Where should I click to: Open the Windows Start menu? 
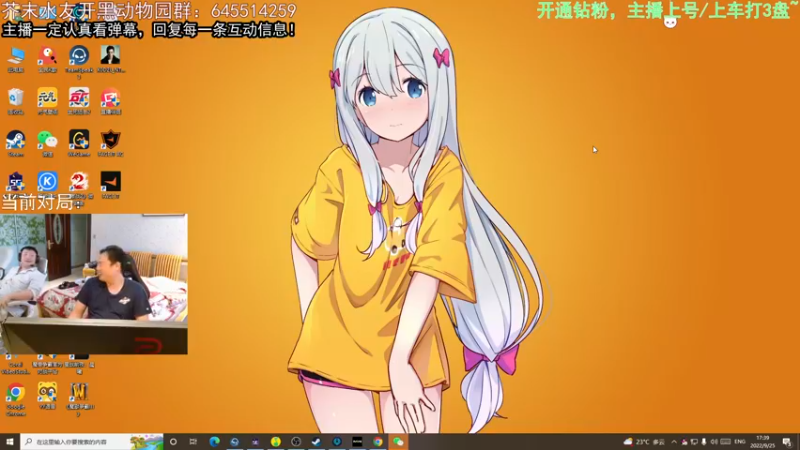coord(10,442)
